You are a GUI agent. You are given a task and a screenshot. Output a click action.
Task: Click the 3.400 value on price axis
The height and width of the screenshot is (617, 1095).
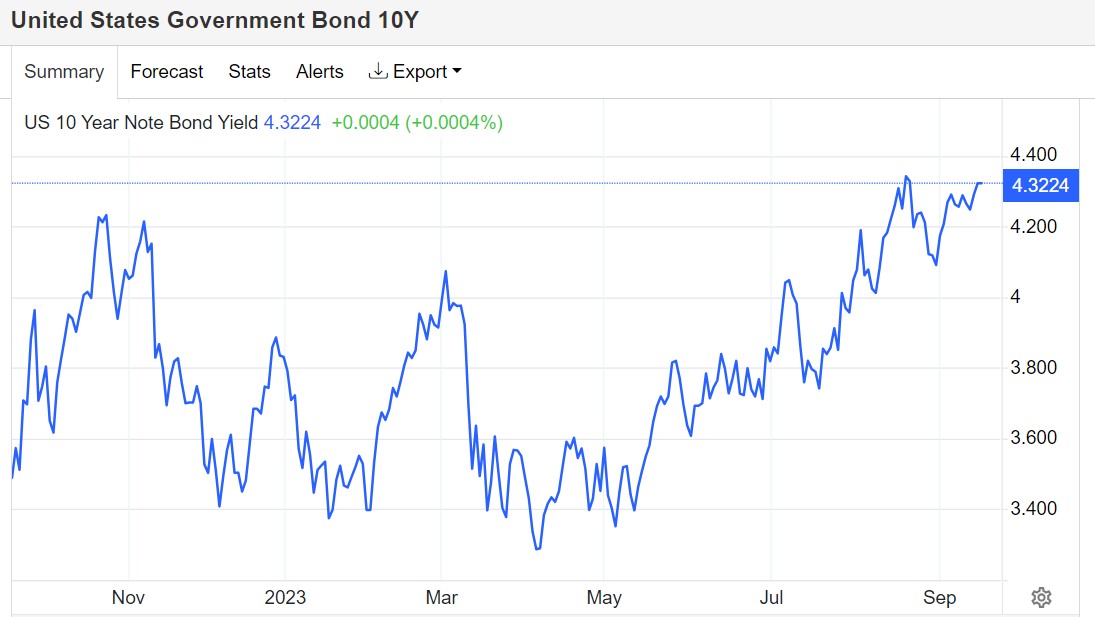tap(1034, 508)
